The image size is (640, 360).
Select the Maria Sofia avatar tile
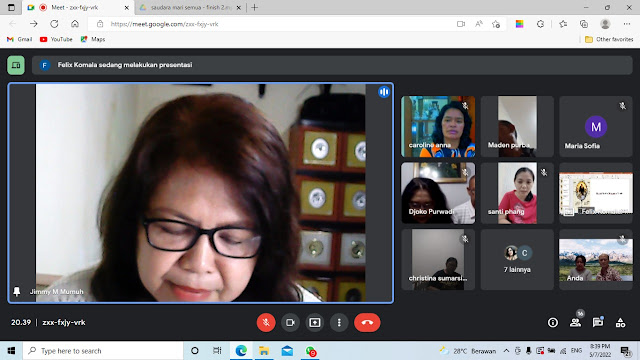[x=596, y=127]
